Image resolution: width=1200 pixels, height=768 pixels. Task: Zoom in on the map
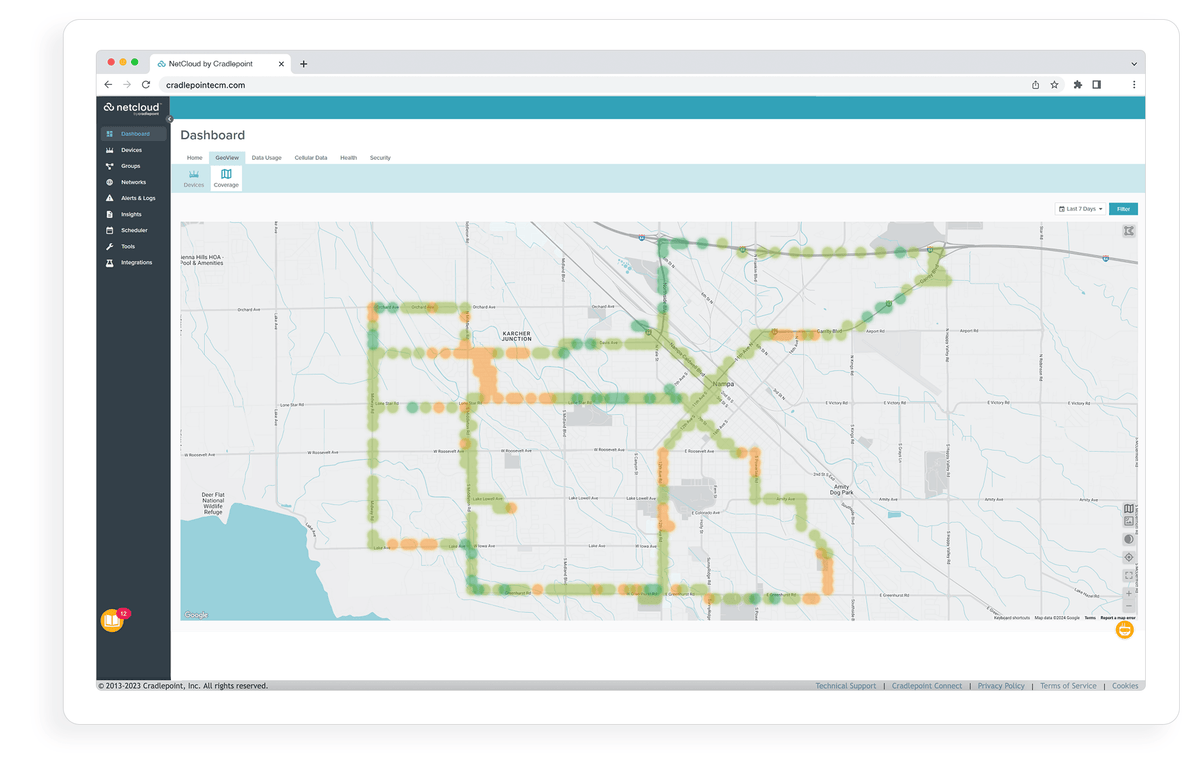[1129, 593]
